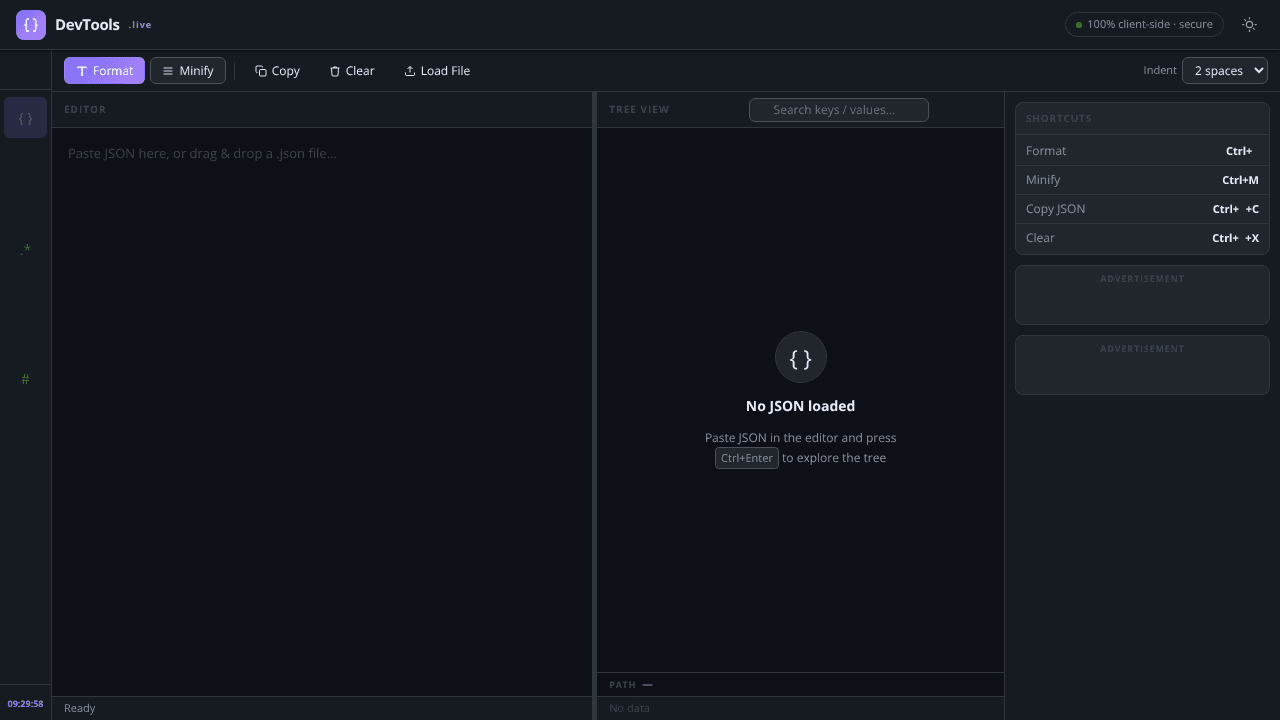Click the DevTools title text

point(87,24)
